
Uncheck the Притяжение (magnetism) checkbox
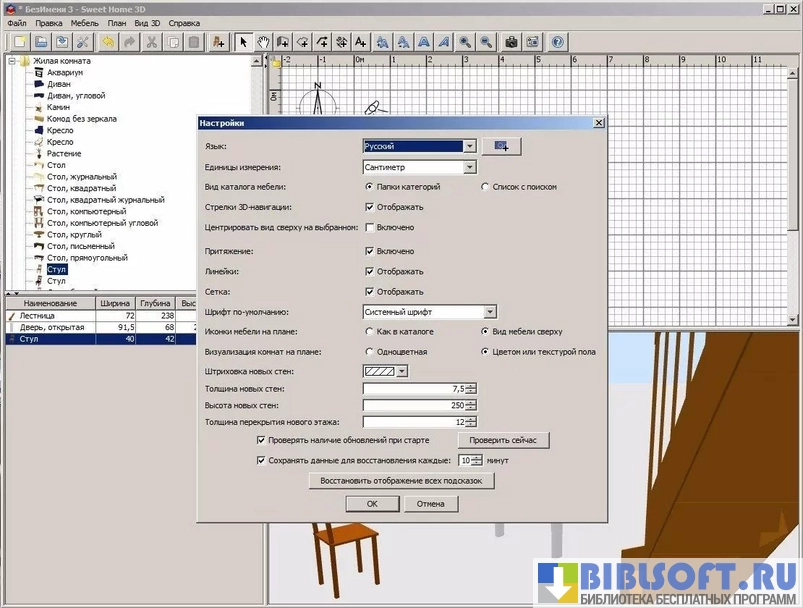(370, 251)
